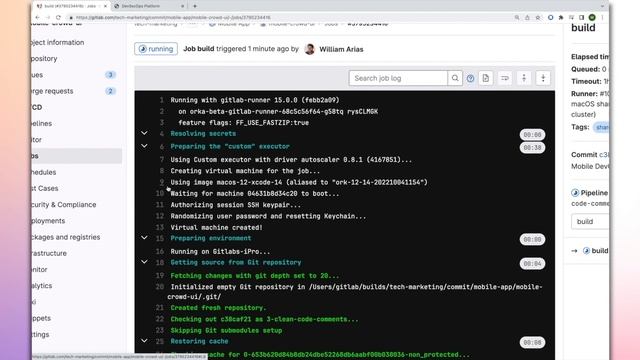Click the Merge requests count badge '2'

coord(110,91)
